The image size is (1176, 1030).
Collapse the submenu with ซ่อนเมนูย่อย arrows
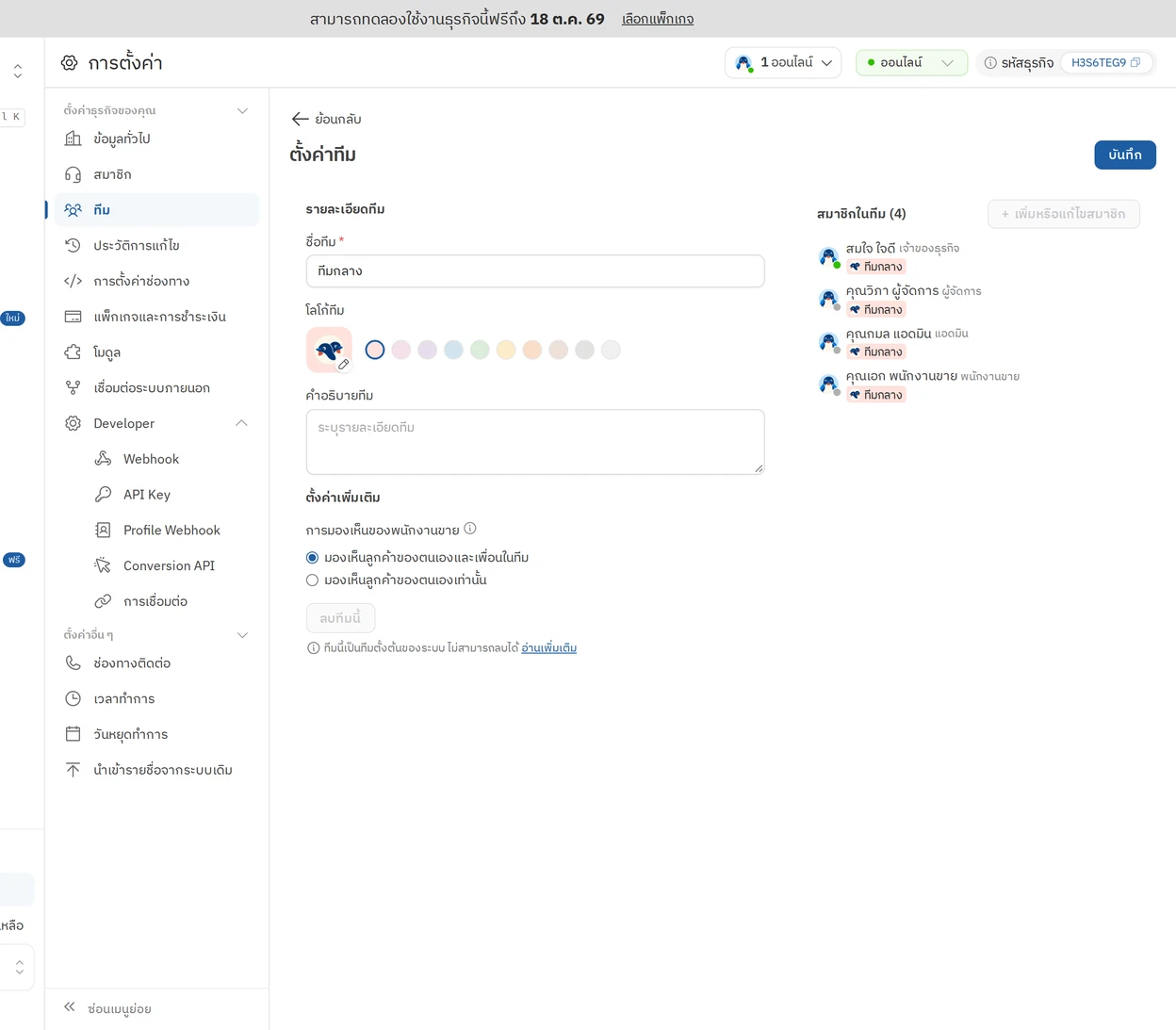pos(70,1007)
